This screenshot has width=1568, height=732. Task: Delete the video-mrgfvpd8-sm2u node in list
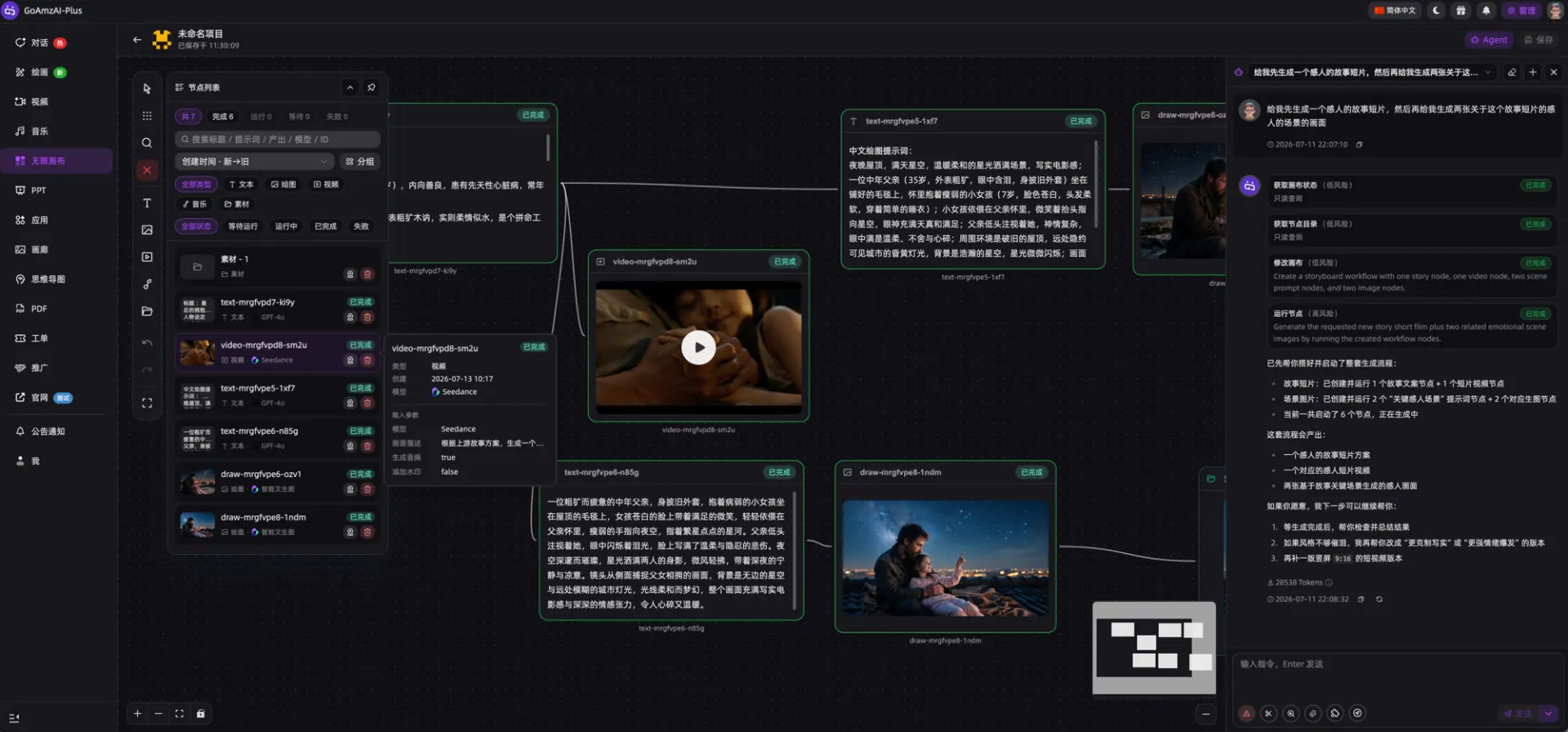367,360
